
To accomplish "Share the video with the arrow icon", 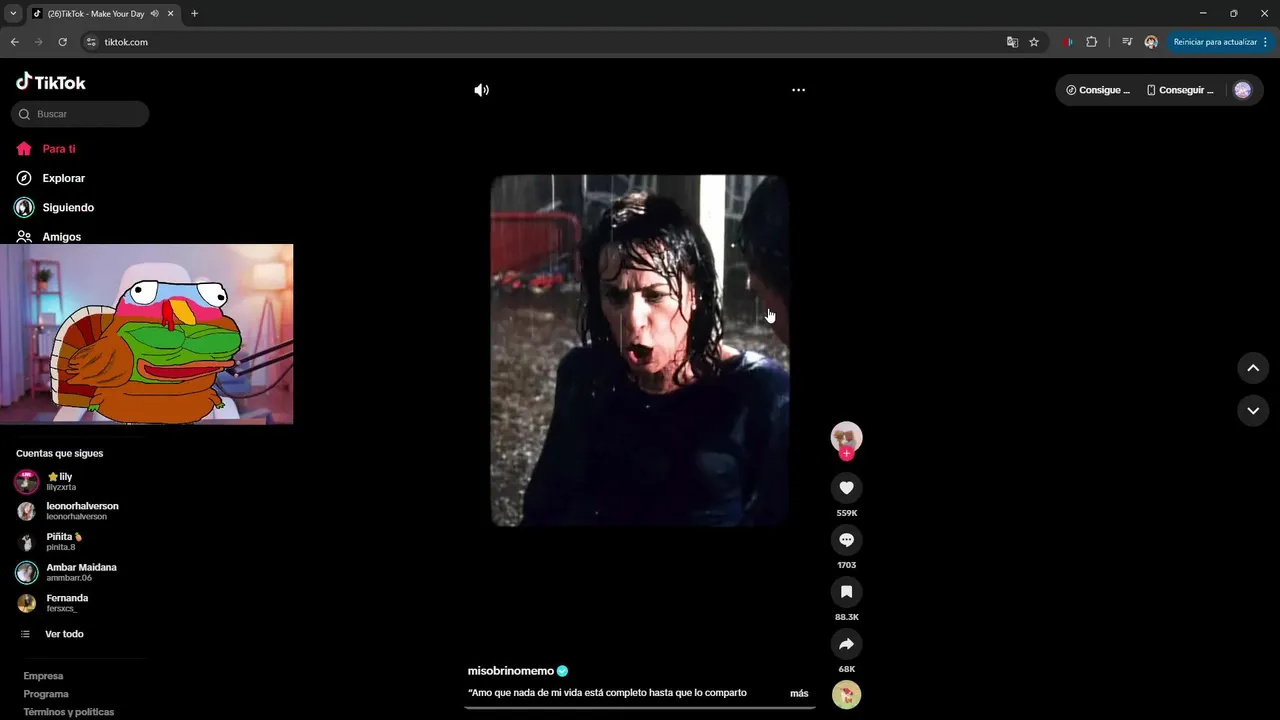I will (846, 644).
